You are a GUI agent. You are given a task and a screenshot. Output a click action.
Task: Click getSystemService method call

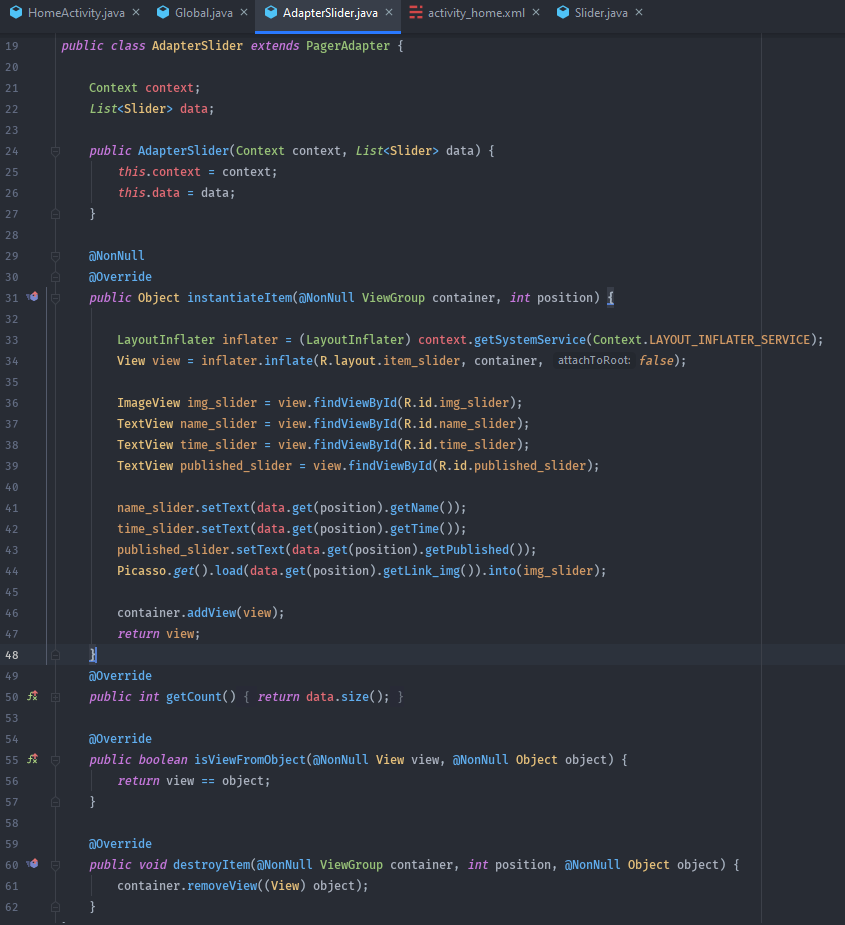click(x=530, y=339)
